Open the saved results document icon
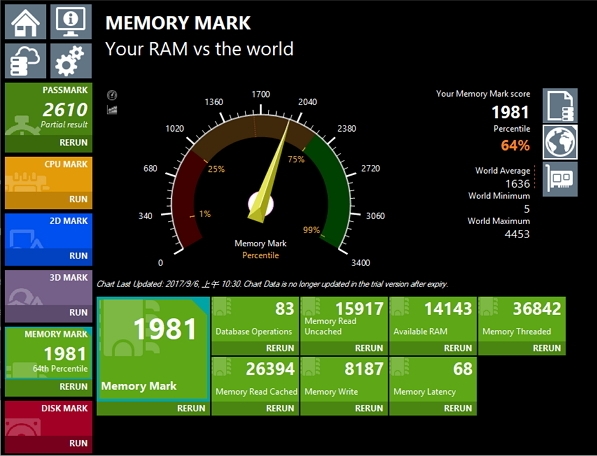 point(560,105)
